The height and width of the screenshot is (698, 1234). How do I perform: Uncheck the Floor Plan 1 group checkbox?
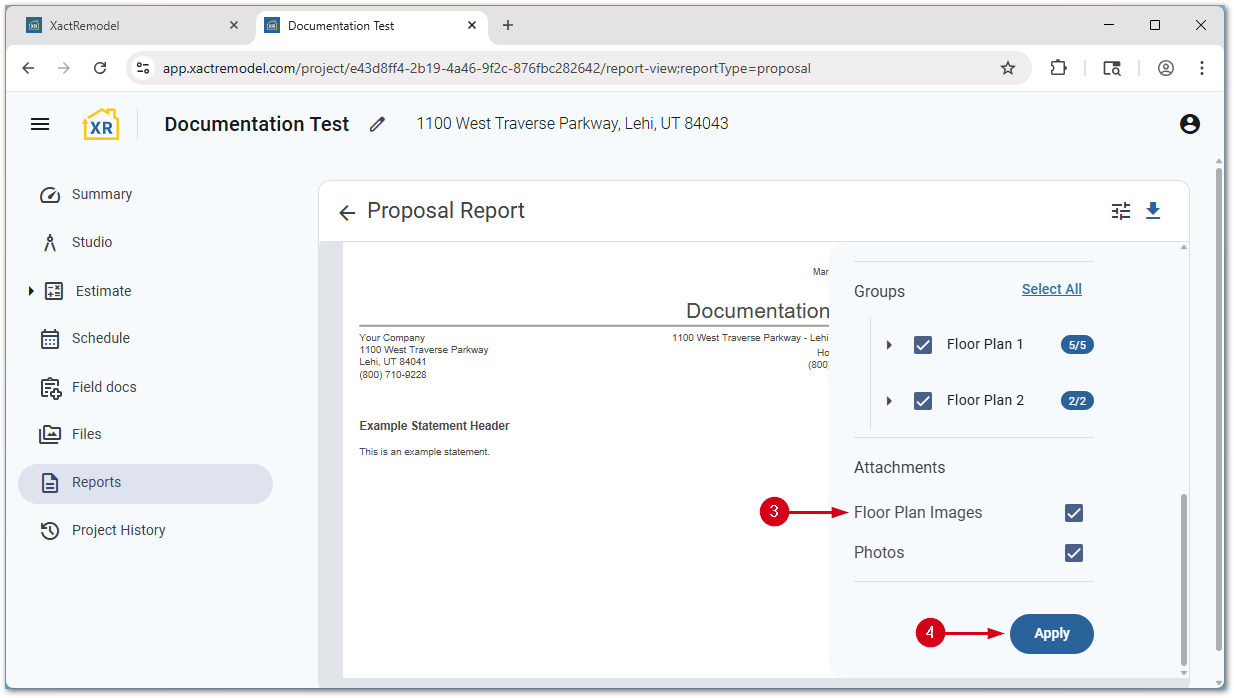click(x=923, y=345)
